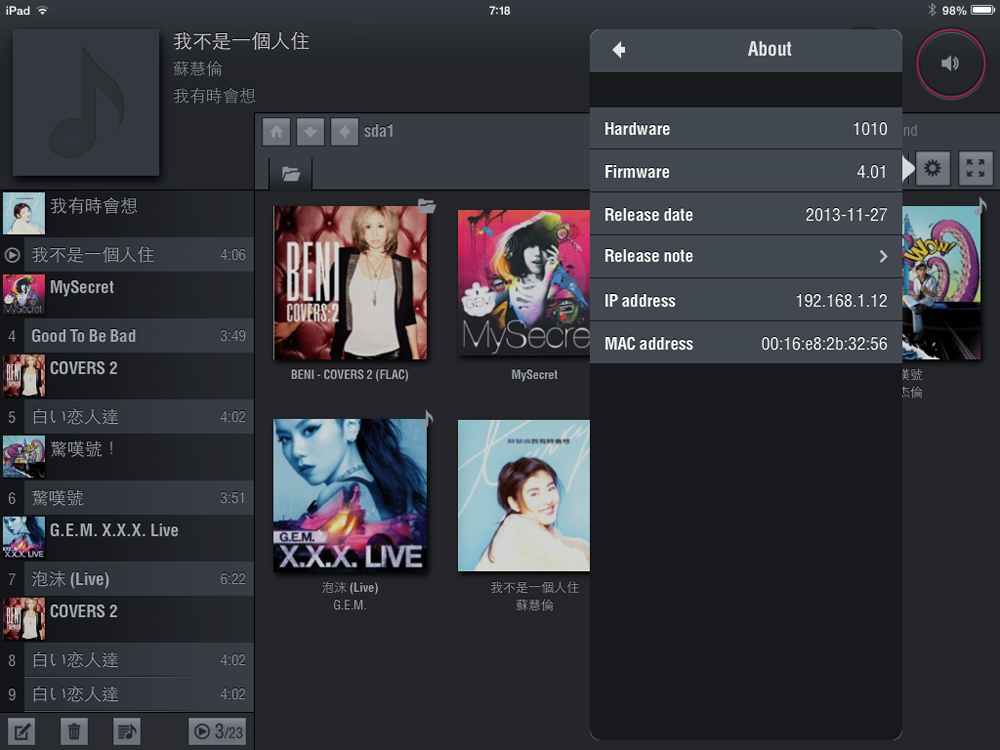The width and height of the screenshot is (1000, 750).
Task: Click the Release date row
Action: pyautogui.click(x=746, y=214)
